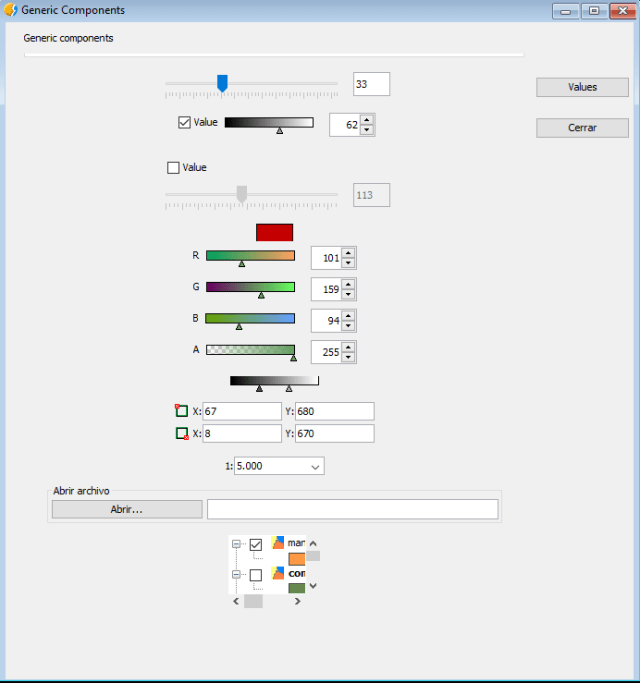Click the tree scroll right arrow
640x683 pixels.
coord(298,602)
